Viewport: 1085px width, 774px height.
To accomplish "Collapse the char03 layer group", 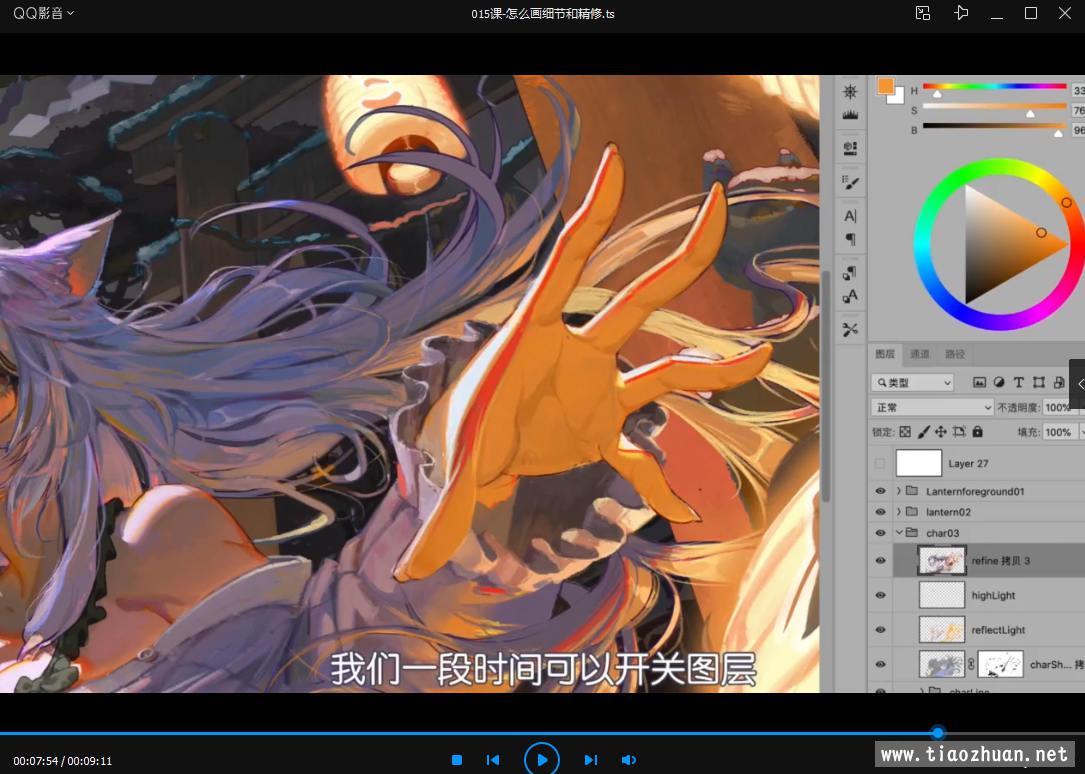I will tap(899, 533).
